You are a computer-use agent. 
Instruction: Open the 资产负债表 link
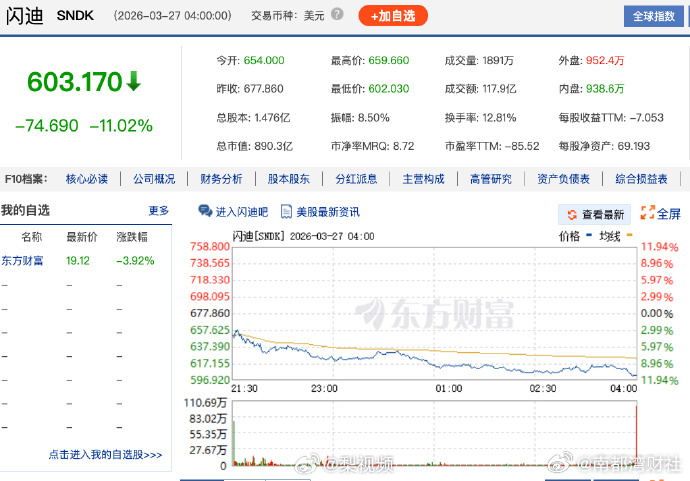tap(563, 179)
